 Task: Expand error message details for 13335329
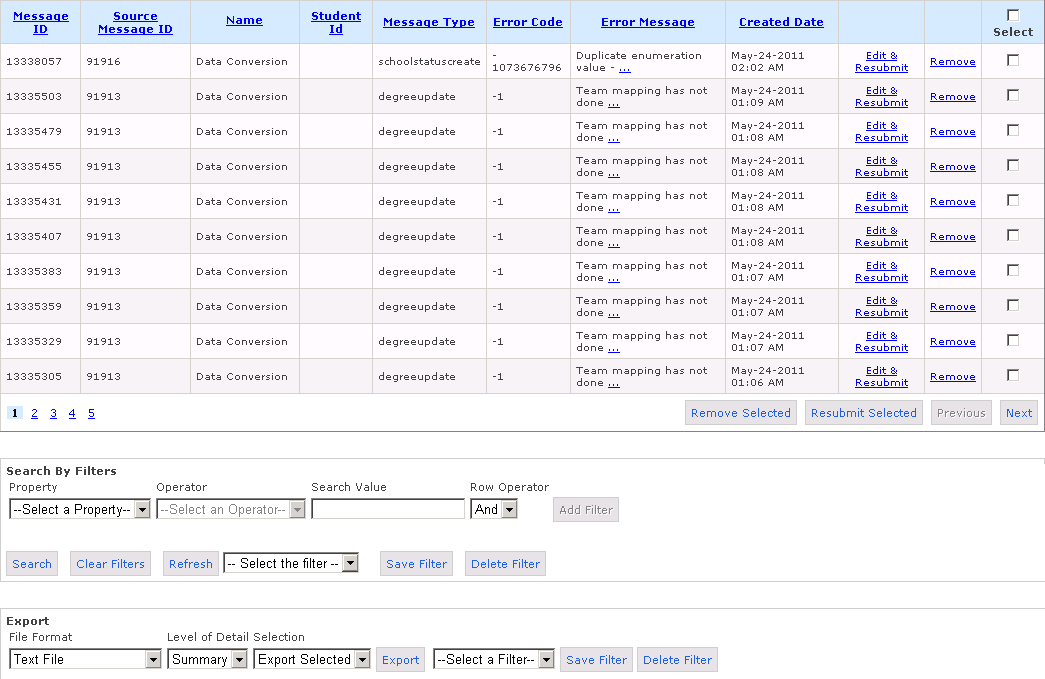click(614, 348)
